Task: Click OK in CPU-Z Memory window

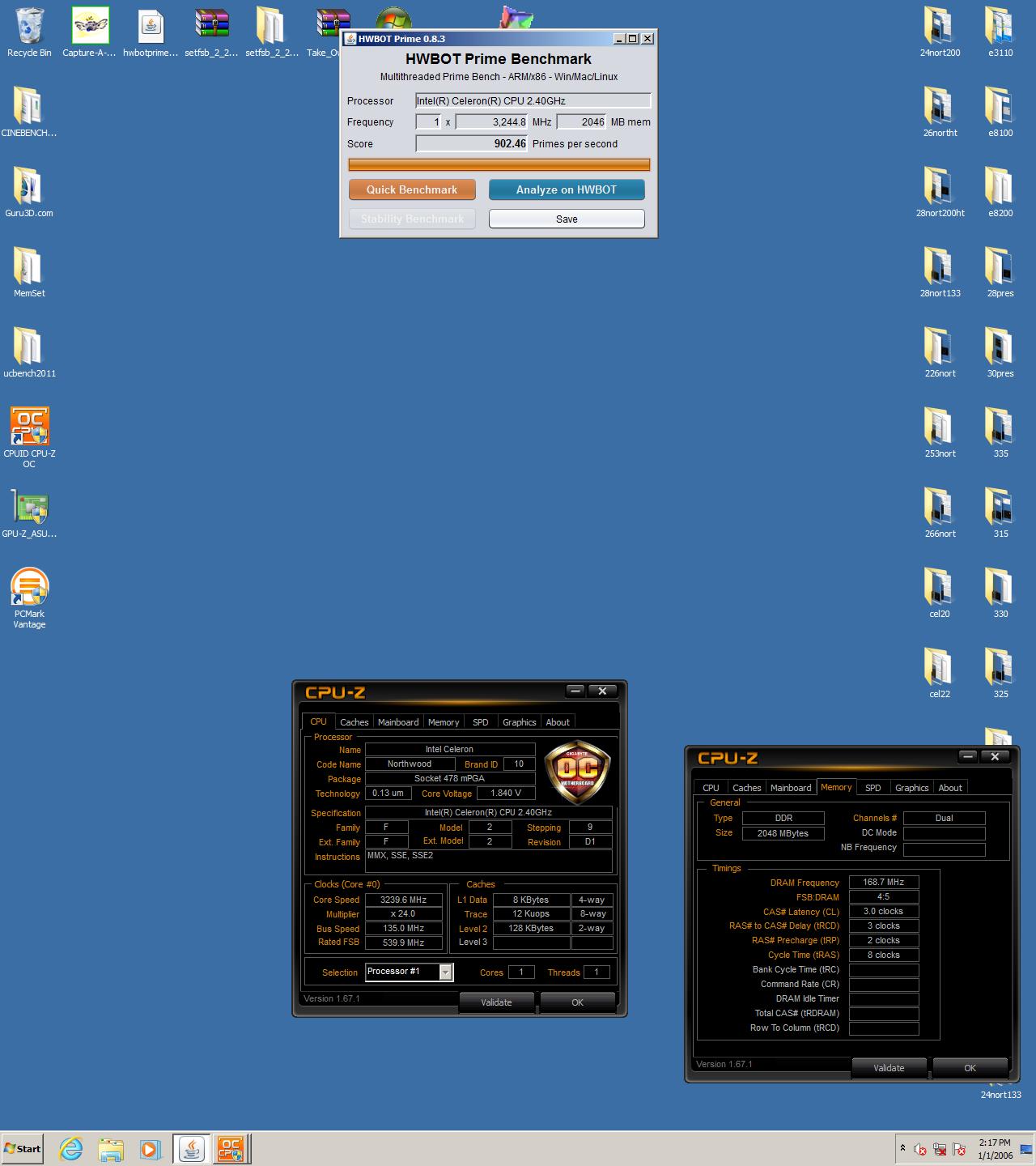Action: pyautogui.click(x=970, y=1068)
